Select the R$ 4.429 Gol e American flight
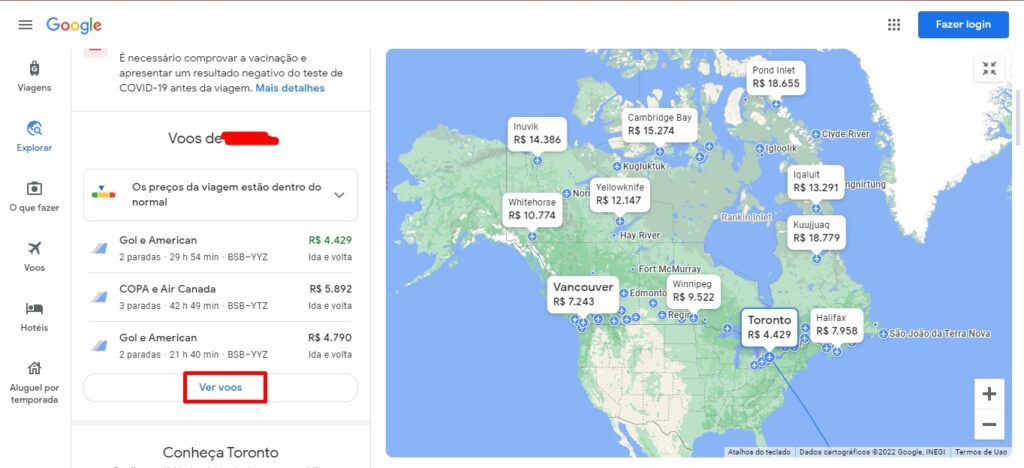 (221, 248)
